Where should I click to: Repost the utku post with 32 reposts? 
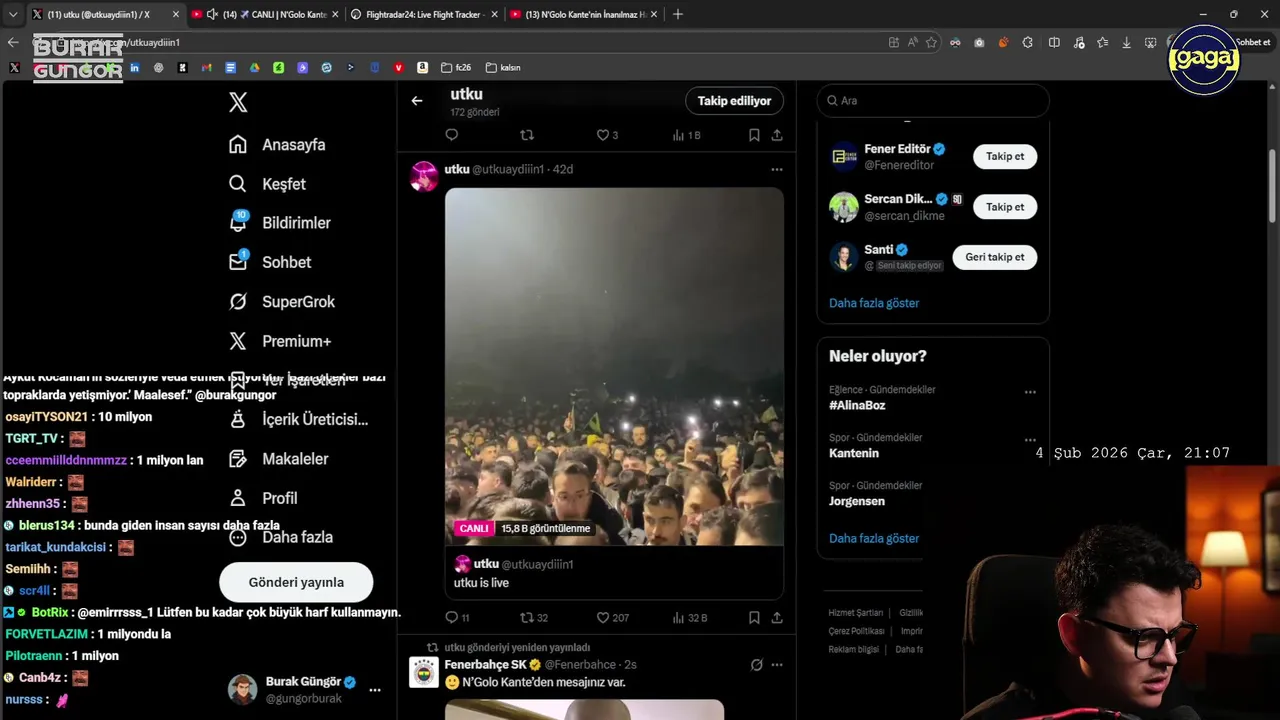coord(527,618)
